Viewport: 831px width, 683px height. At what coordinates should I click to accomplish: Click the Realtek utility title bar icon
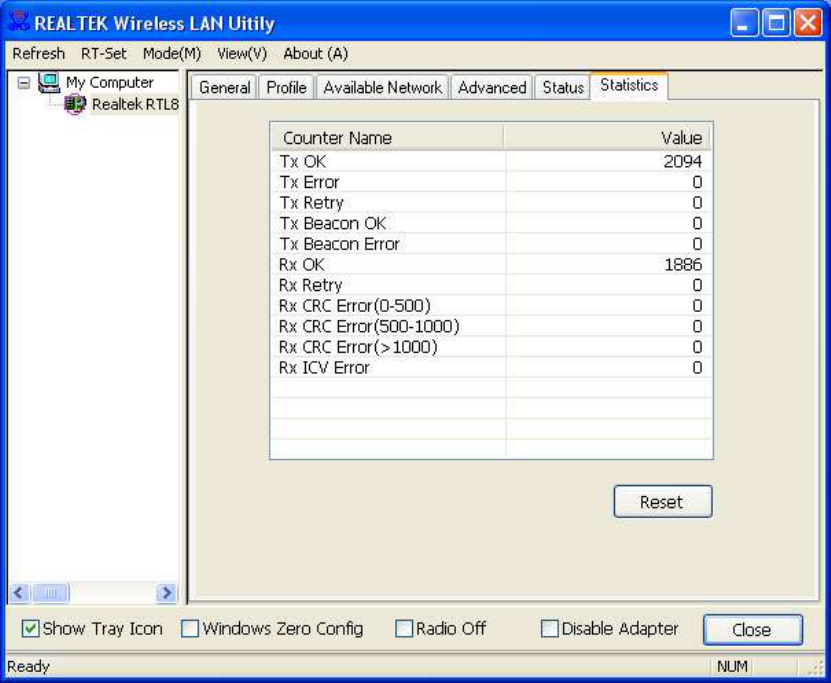(x=19, y=22)
